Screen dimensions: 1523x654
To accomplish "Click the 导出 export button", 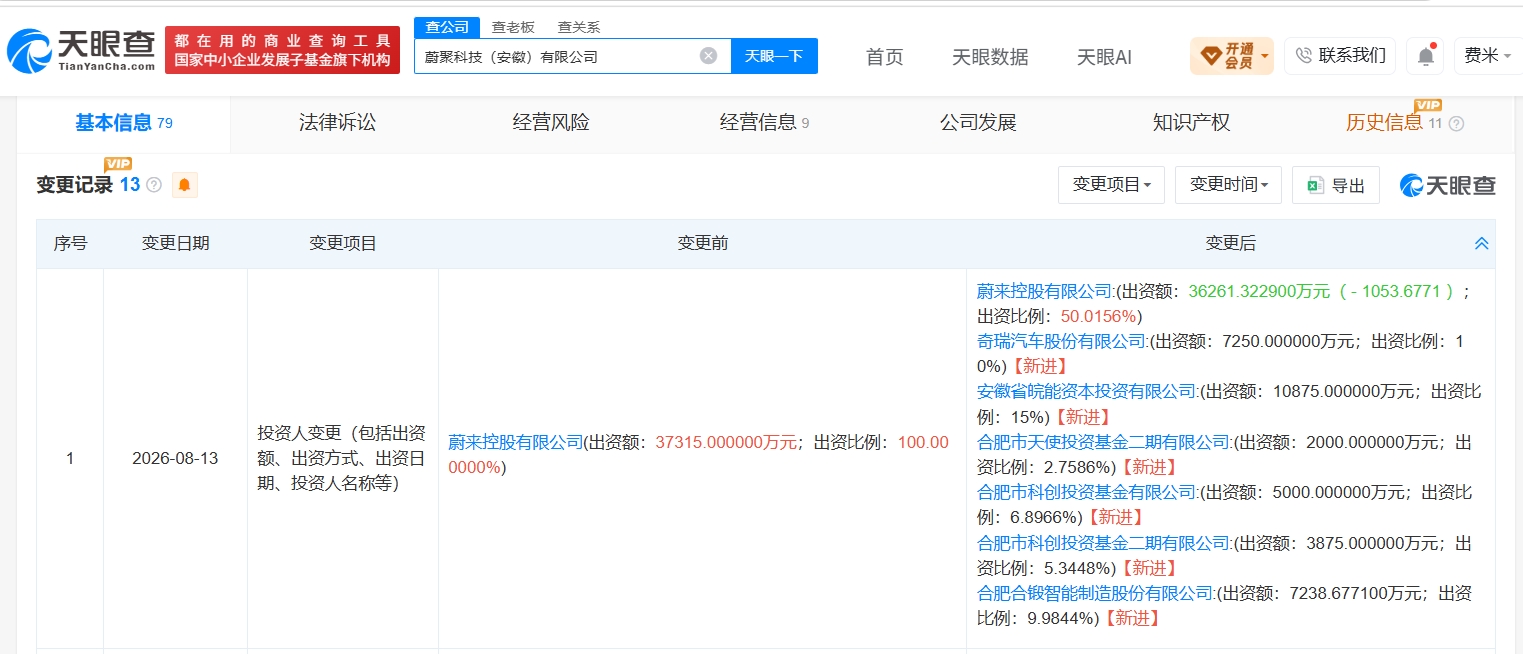I will 1336,185.
